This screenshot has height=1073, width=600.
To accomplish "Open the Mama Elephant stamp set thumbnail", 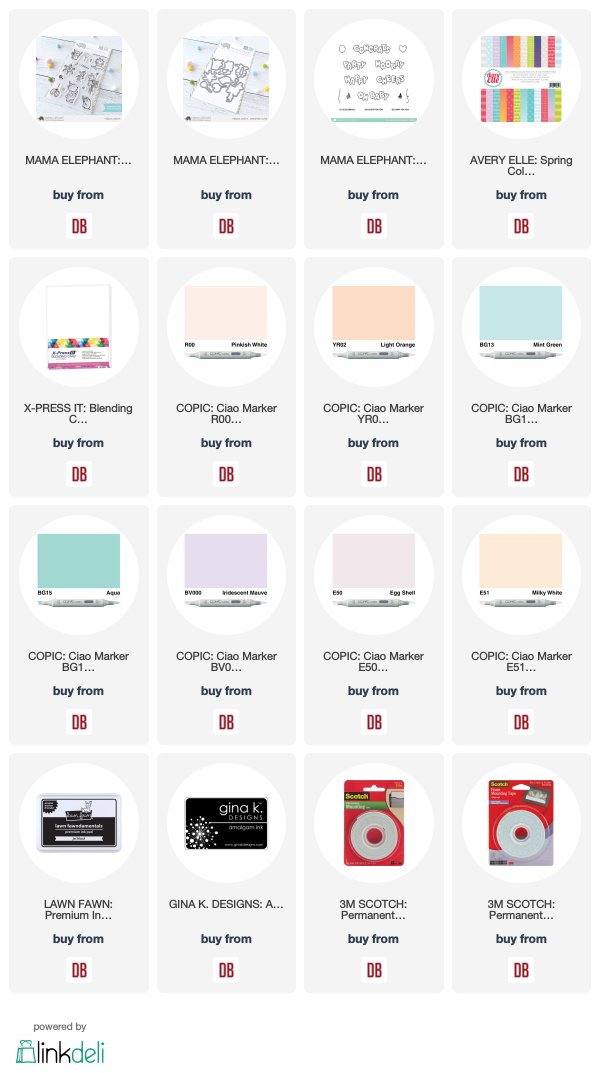I will click(79, 79).
